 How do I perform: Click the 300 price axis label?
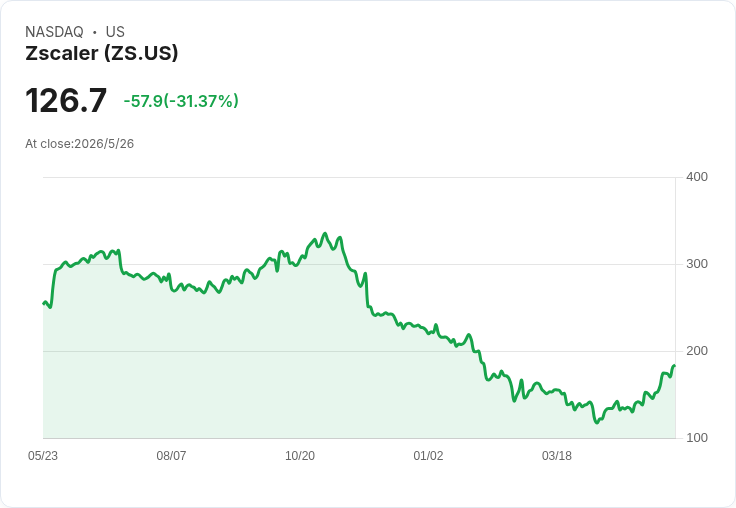click(697, 264)
